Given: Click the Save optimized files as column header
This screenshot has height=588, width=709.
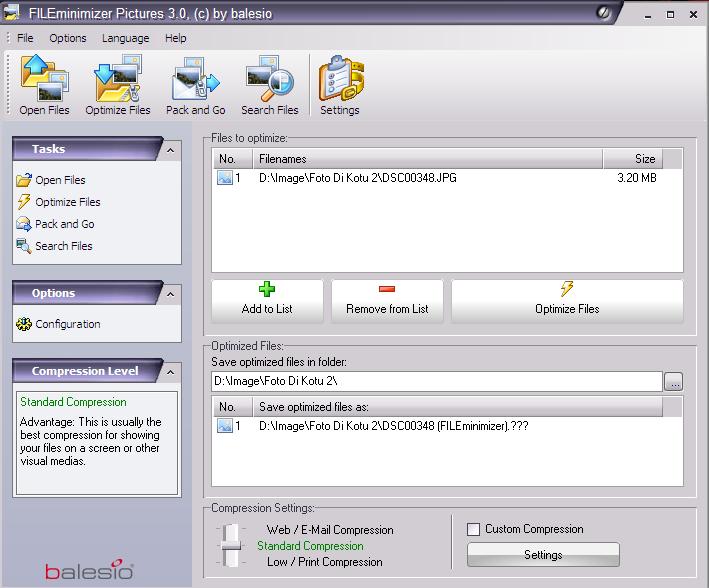Looking at the screenshot, I should click(x=458, y=407).
